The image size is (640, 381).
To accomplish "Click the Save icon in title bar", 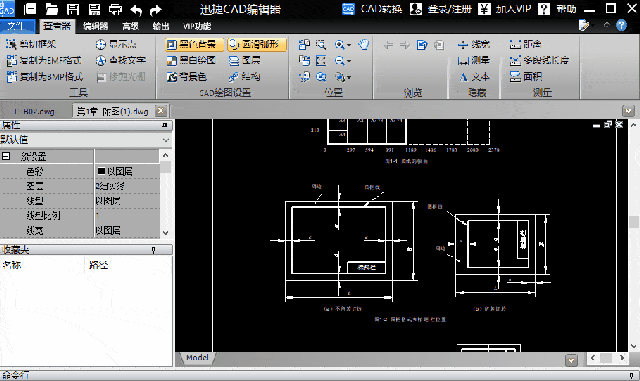I will click(73, 9).
